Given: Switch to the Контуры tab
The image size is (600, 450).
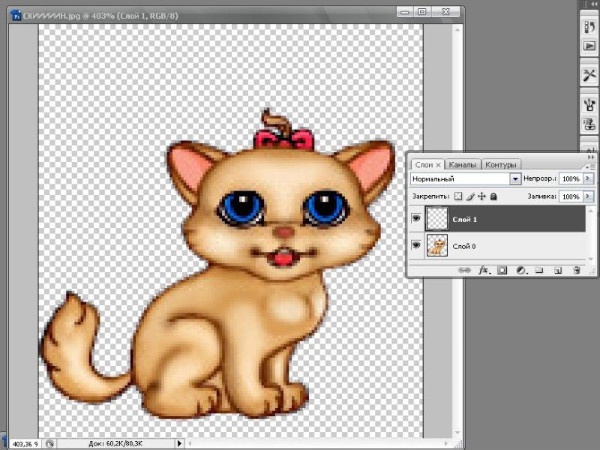Looking at the screenshot, I should 500,164.
